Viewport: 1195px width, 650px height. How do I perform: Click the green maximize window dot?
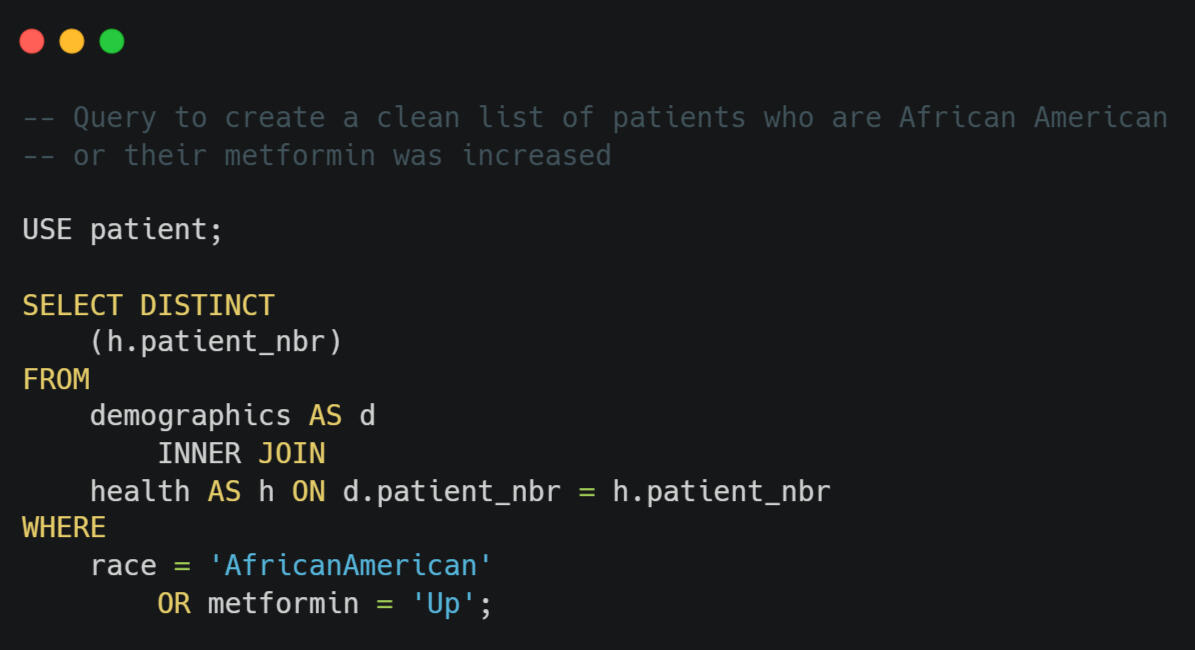tap(112, 41)
